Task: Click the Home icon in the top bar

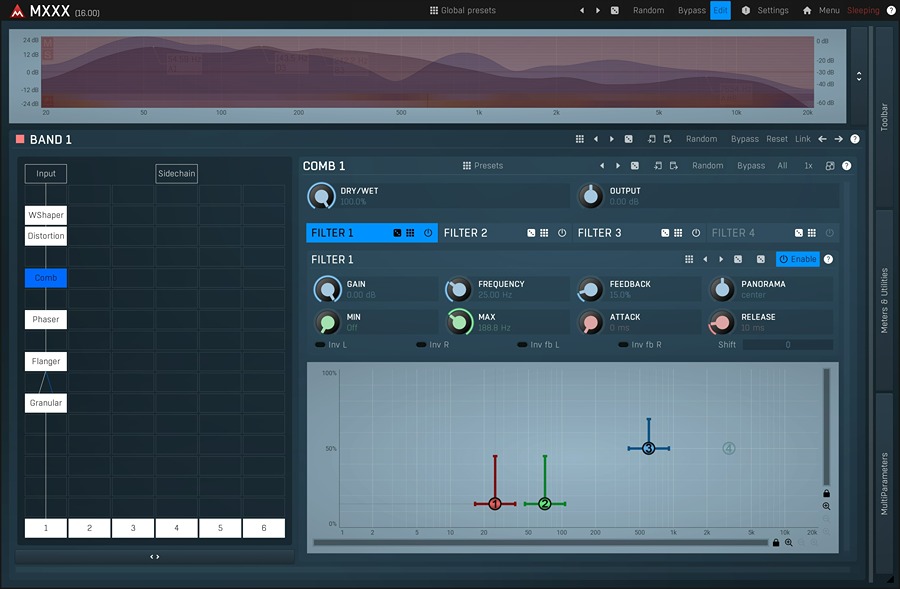Action: [806, 10]
